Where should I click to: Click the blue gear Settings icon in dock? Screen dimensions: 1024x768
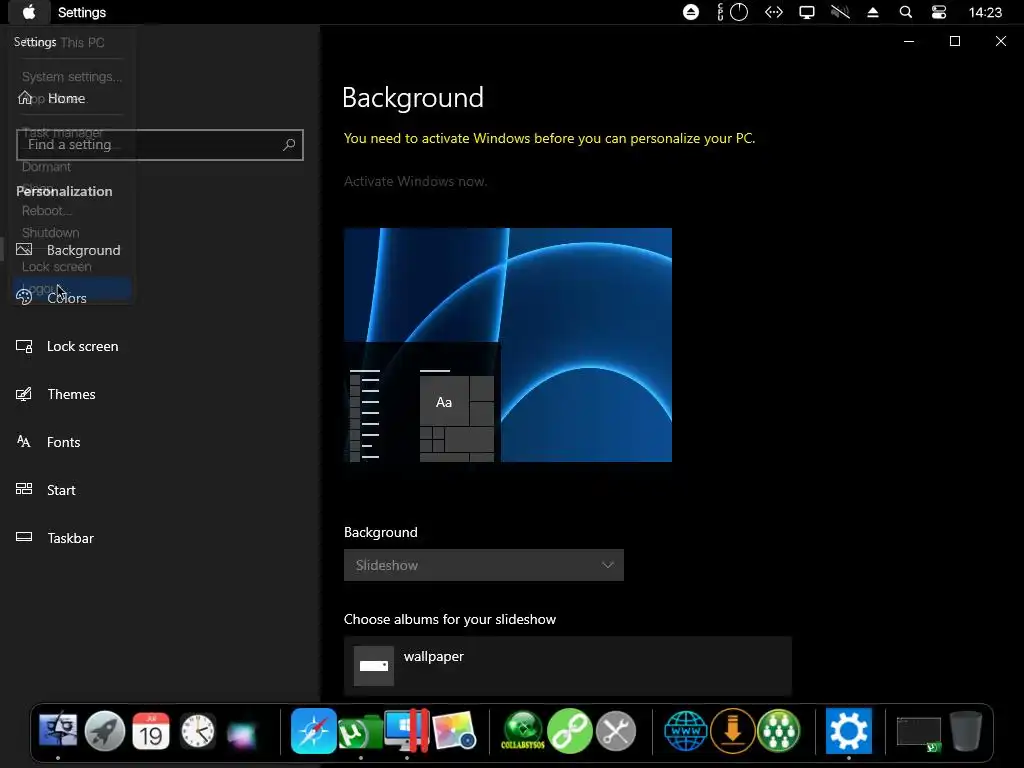848,731
